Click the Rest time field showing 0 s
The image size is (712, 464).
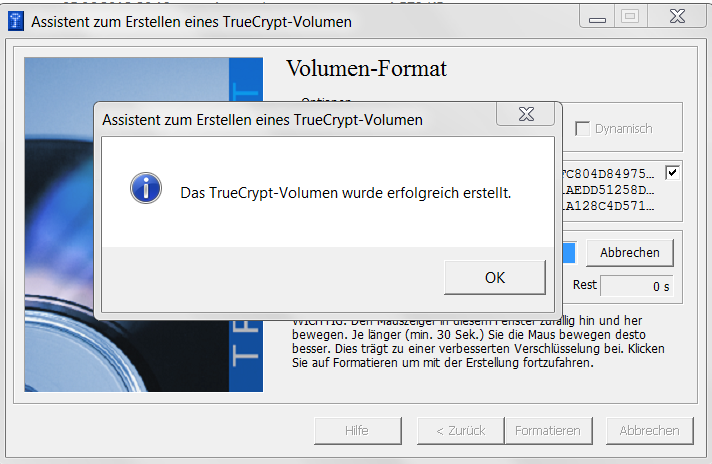[637, 285]
